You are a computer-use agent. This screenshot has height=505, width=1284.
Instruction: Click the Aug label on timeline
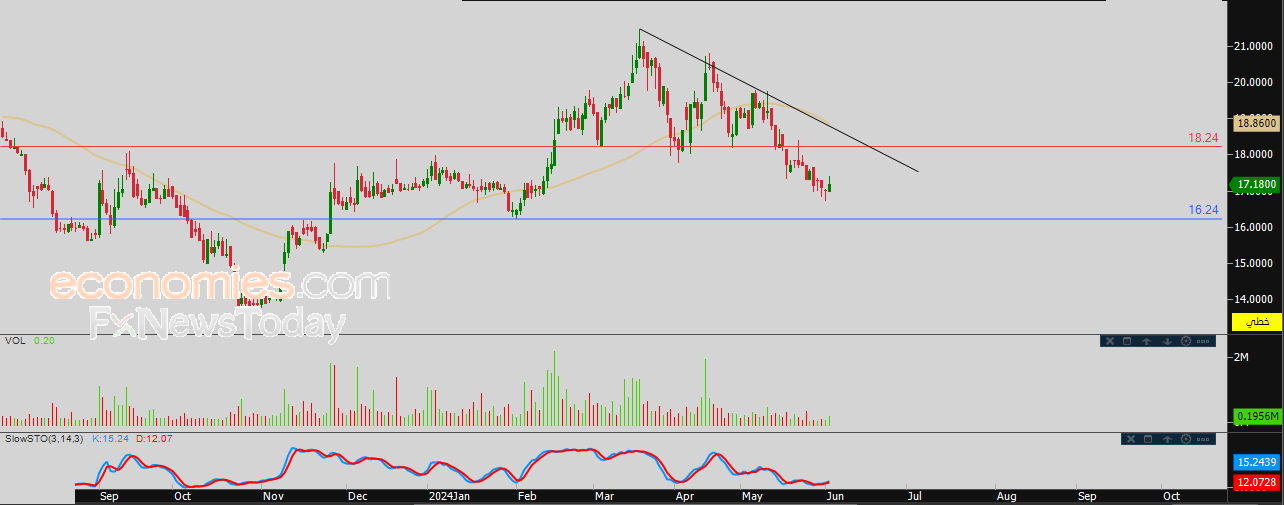pos(1006,495)
